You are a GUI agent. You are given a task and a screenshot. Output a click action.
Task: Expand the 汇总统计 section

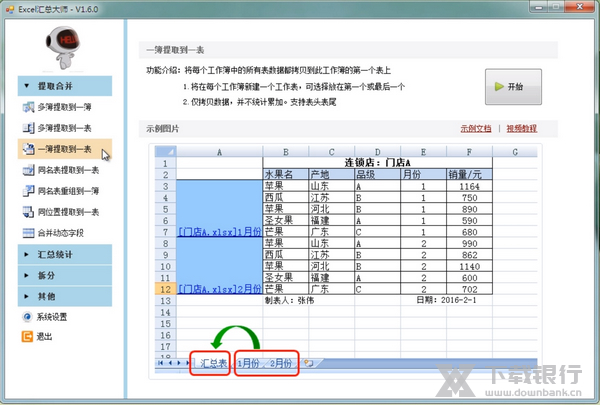[65, 254]
